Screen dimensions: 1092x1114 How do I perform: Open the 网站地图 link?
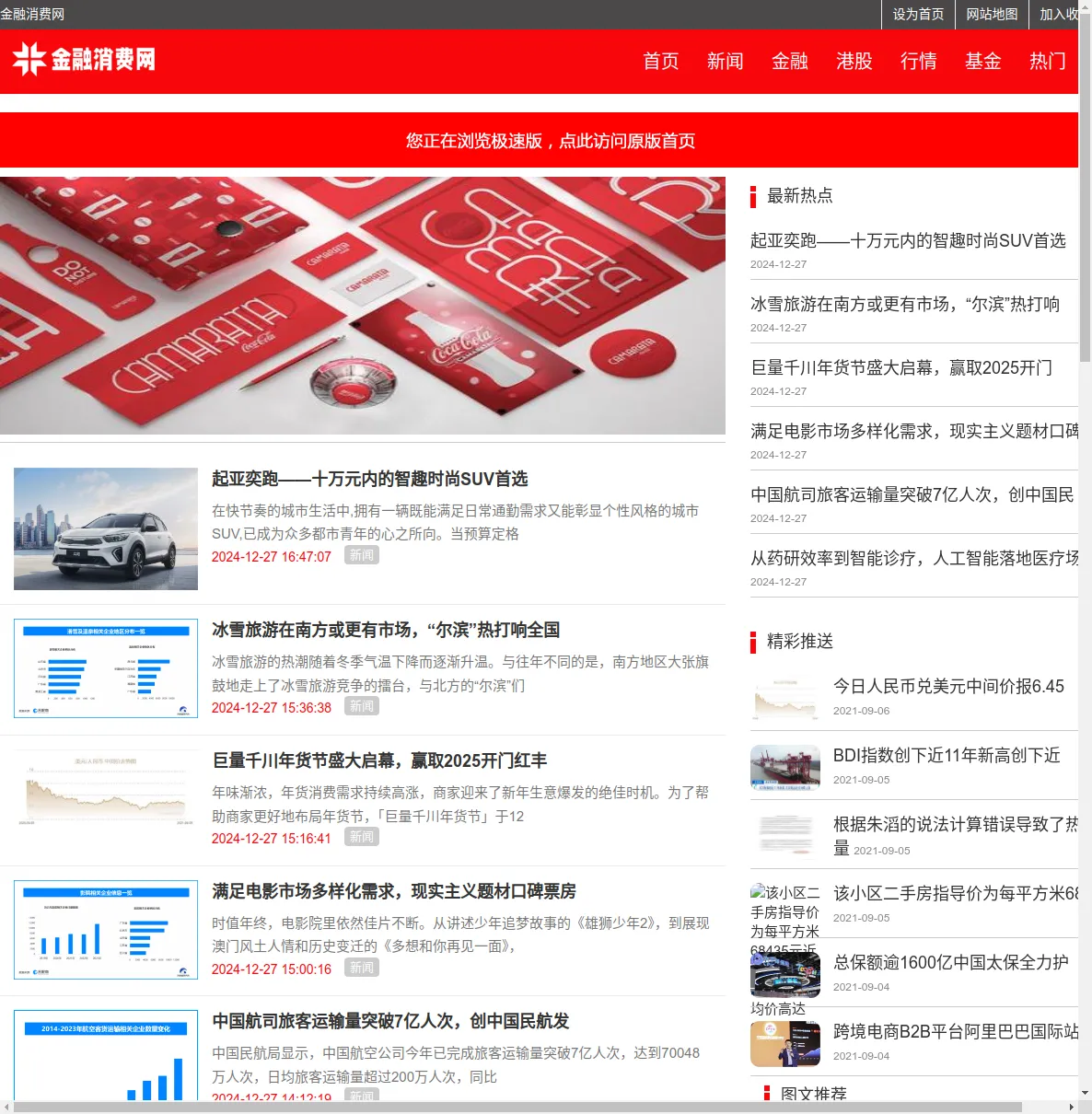992,14
